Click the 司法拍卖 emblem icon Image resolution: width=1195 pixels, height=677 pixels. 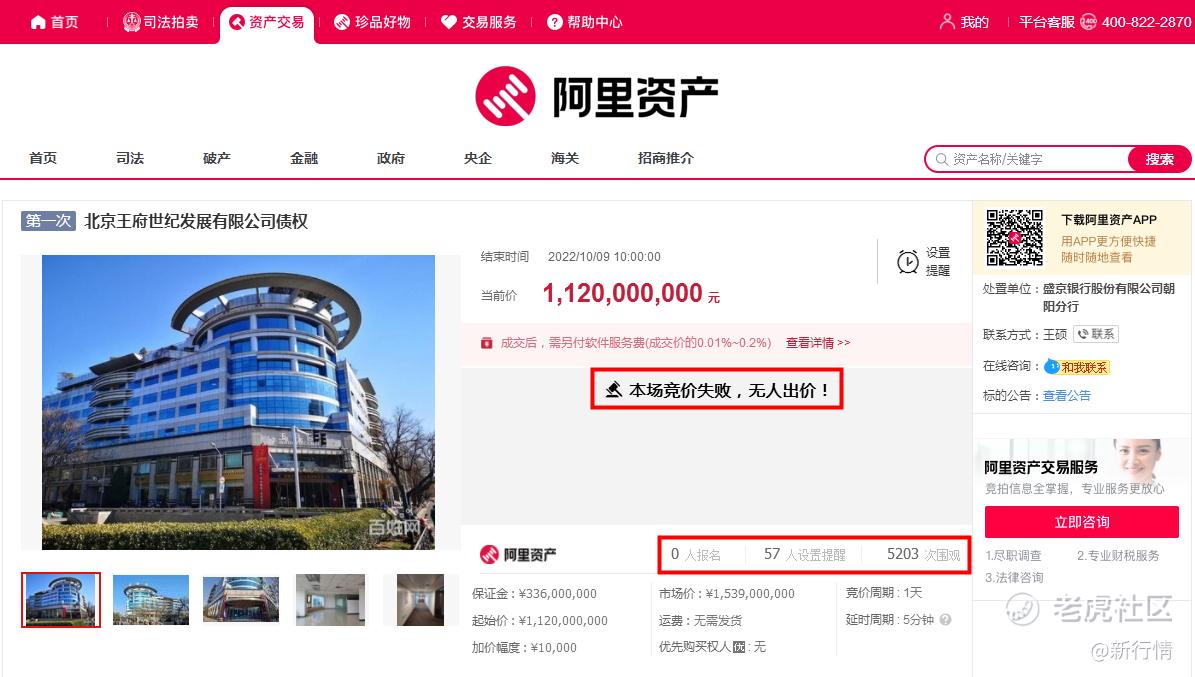131,22
